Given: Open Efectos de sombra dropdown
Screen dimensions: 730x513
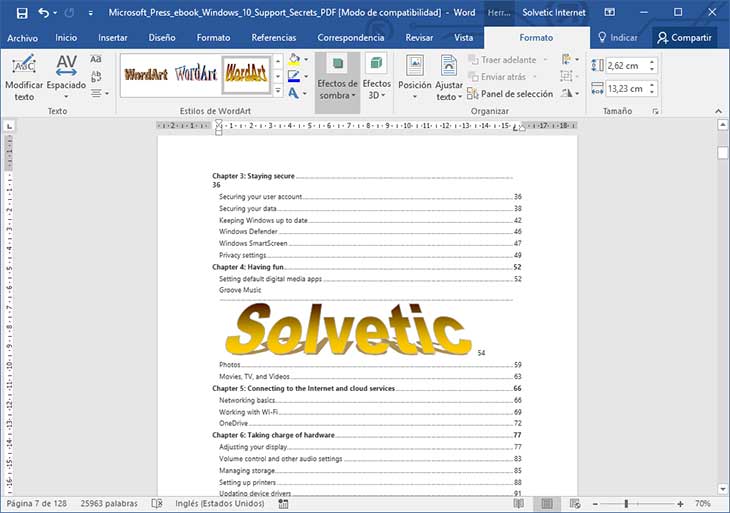Looking at the screenshot, I should click(337, 82).
